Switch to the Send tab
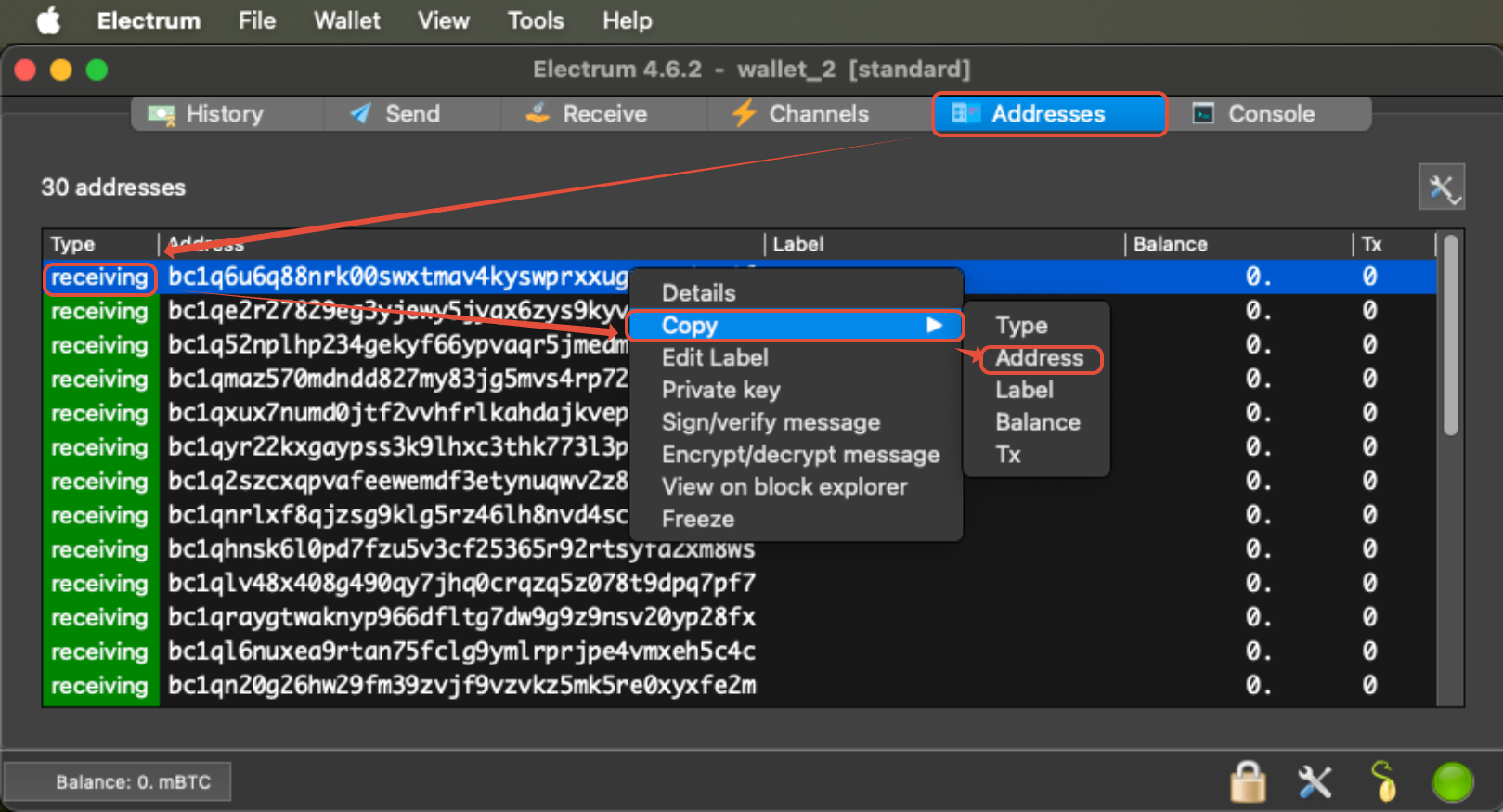Viewport: 1503px width, 812px height. click(x=411, y=114)
